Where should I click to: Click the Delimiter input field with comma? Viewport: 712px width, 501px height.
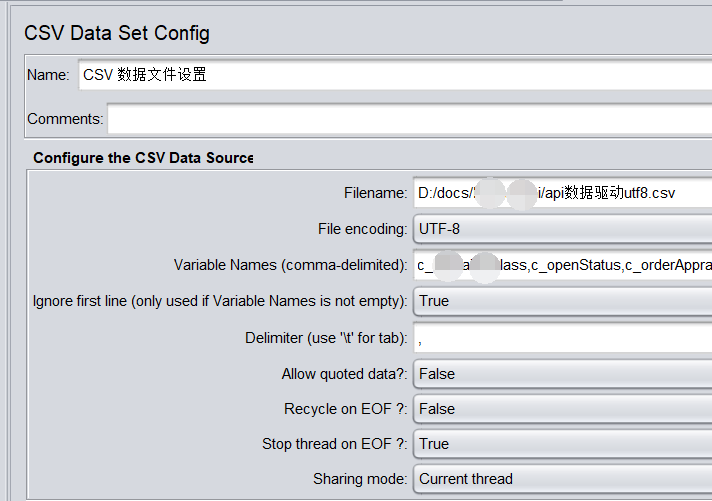(x=562, y=338)
